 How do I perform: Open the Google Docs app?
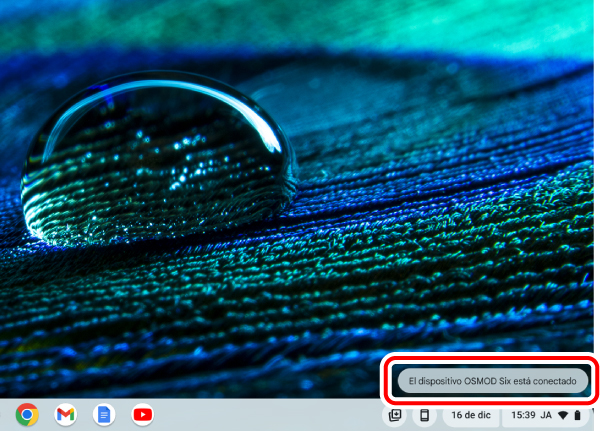pos(103,414)
